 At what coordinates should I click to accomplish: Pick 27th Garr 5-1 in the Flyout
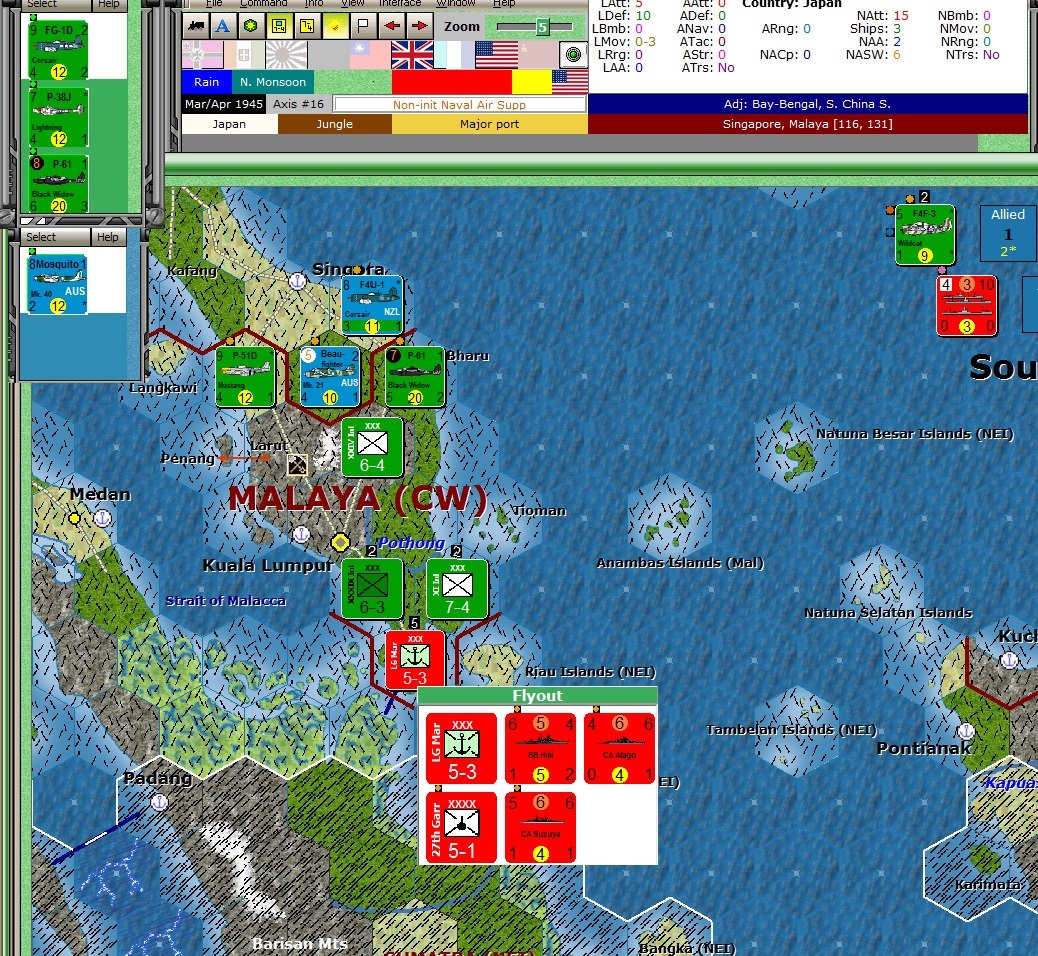tap(461, 828)
